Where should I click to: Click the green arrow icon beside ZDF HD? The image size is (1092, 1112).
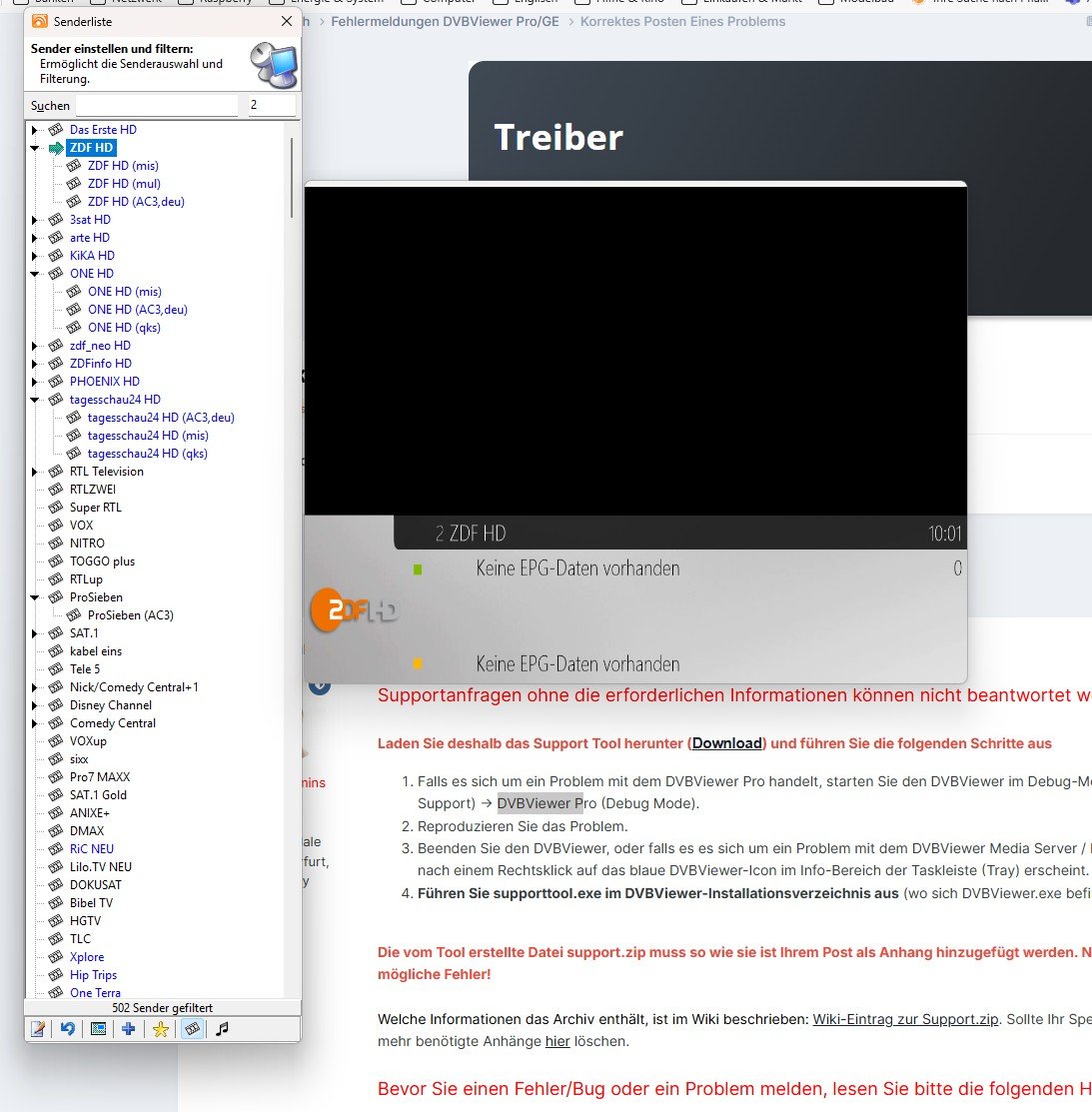click(56, 148)
